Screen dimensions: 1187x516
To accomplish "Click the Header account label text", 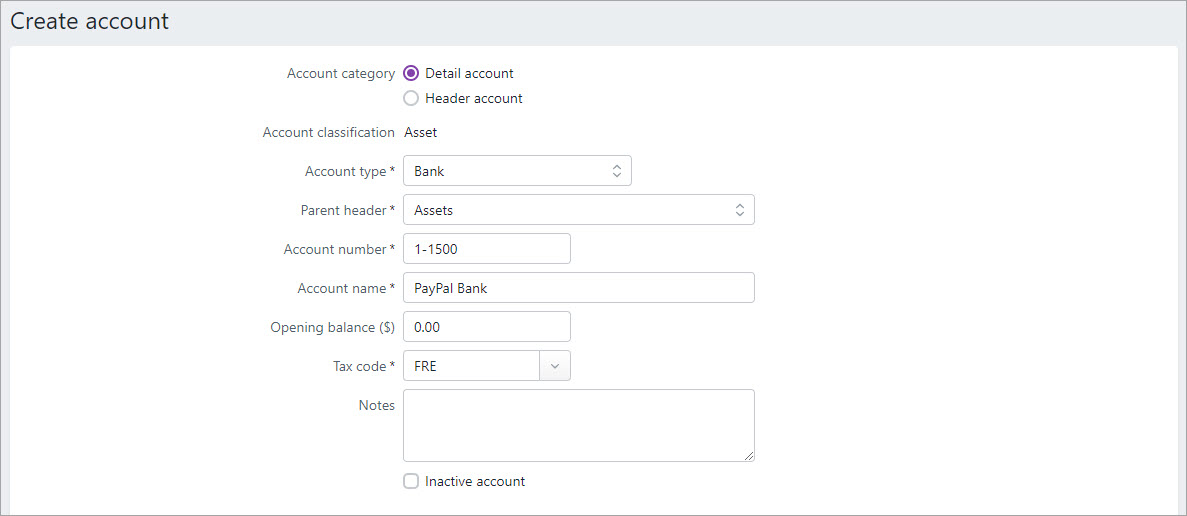I will (474, 98).
